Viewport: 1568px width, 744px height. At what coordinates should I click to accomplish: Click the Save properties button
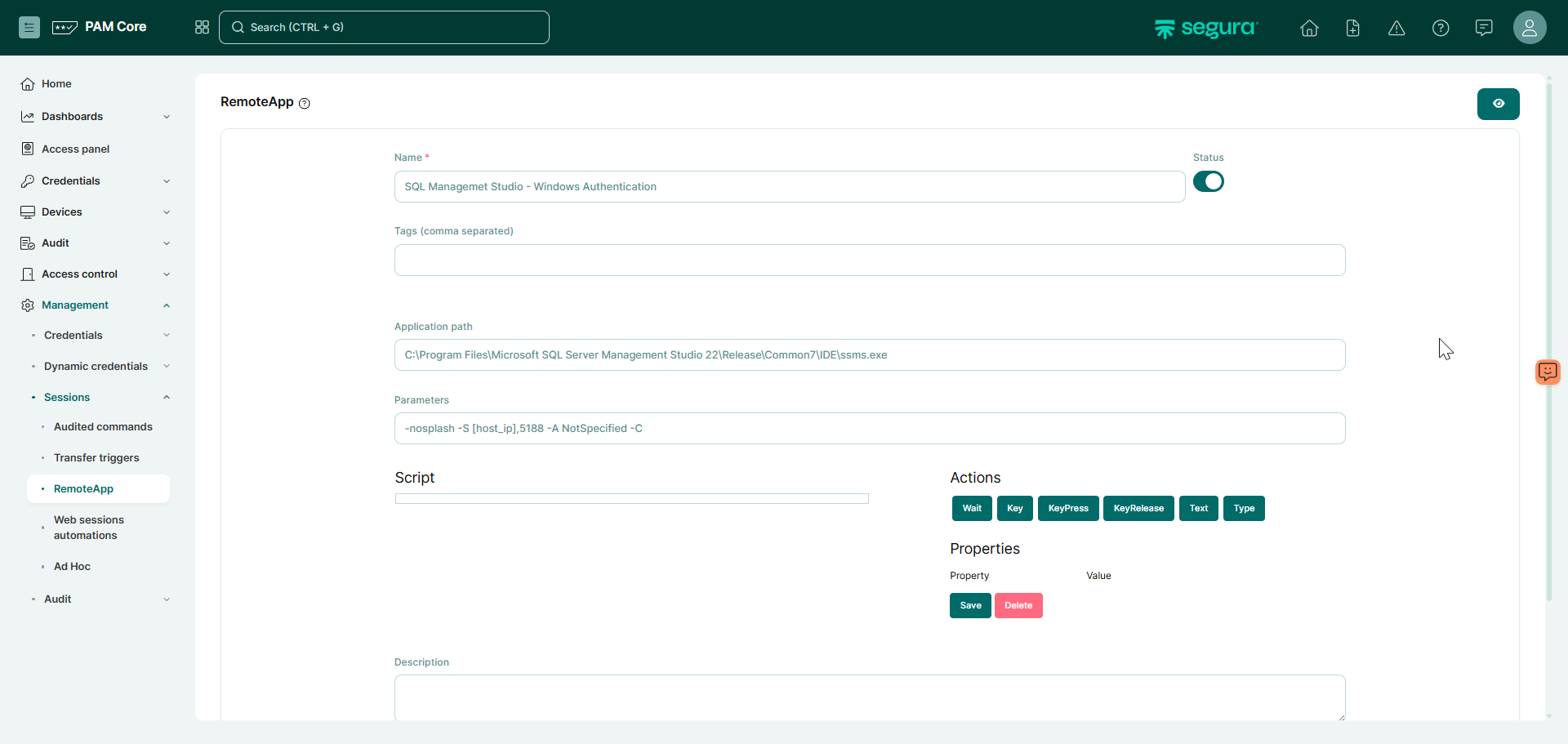969,605
